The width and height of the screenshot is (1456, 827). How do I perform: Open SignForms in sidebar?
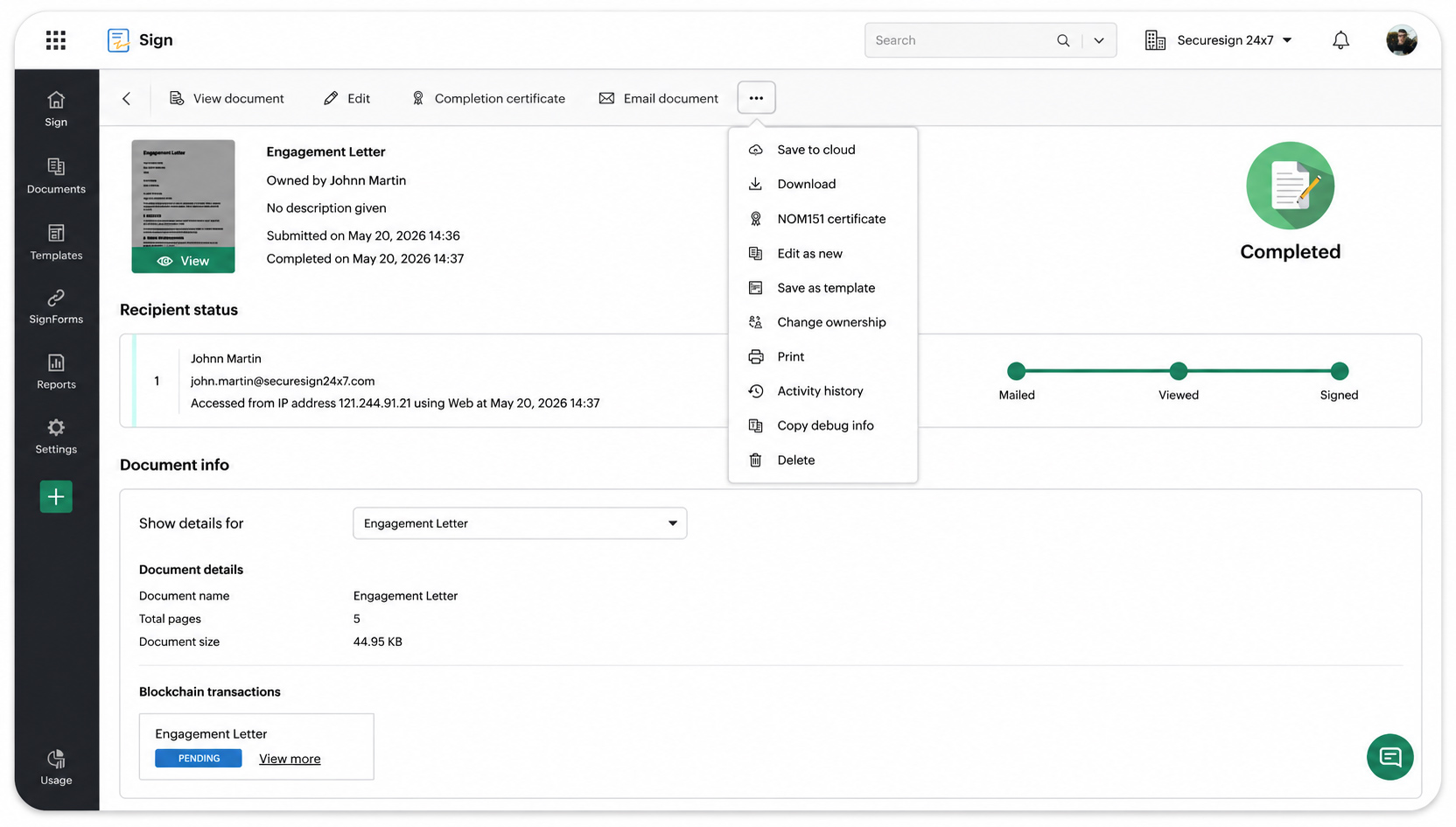coord(56,307)
